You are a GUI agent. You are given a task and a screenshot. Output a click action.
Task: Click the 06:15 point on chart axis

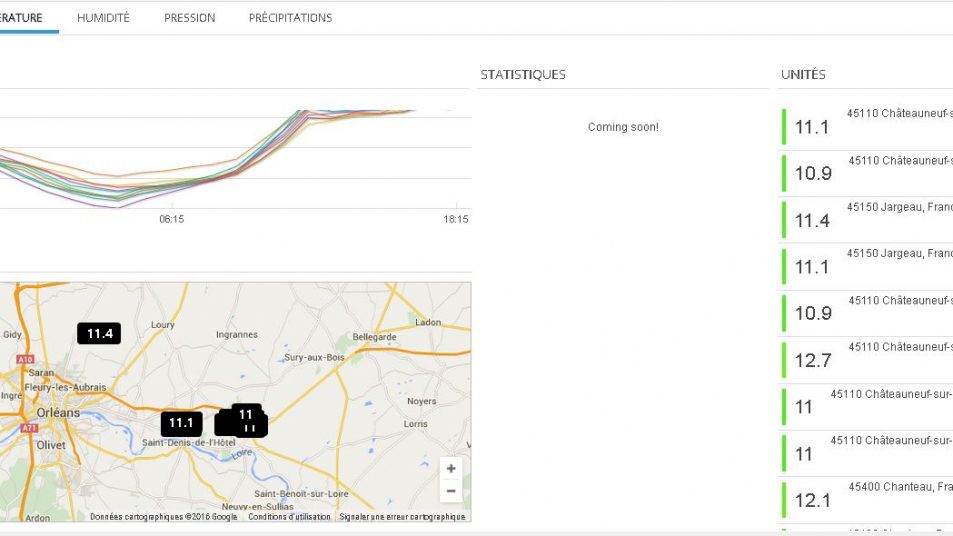170,219
